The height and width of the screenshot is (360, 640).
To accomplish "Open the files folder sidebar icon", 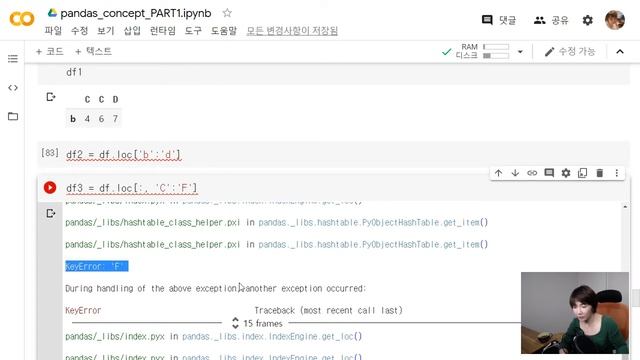I will [13, 116].
